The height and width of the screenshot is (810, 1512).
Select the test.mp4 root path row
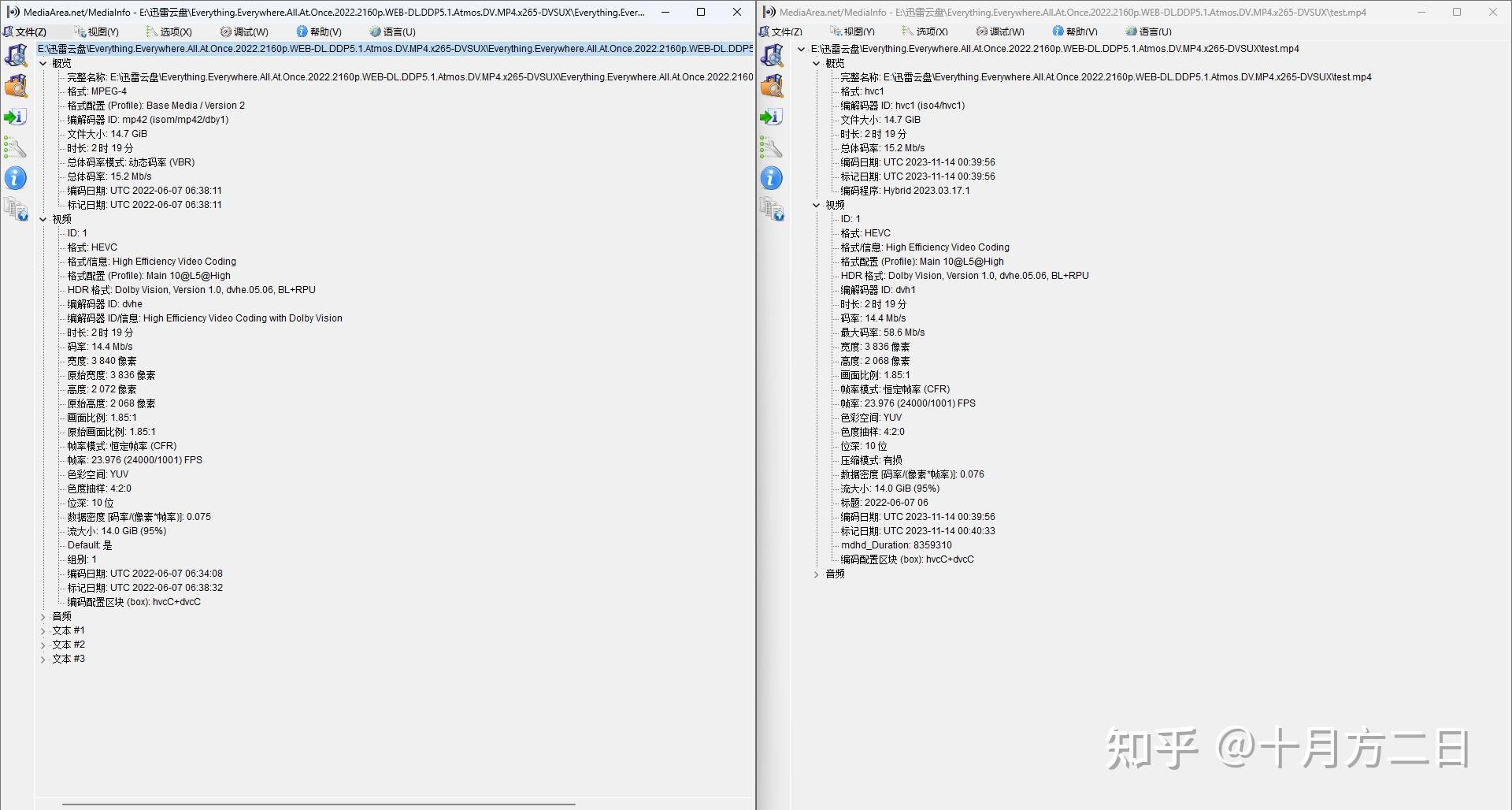(1054, 49)
